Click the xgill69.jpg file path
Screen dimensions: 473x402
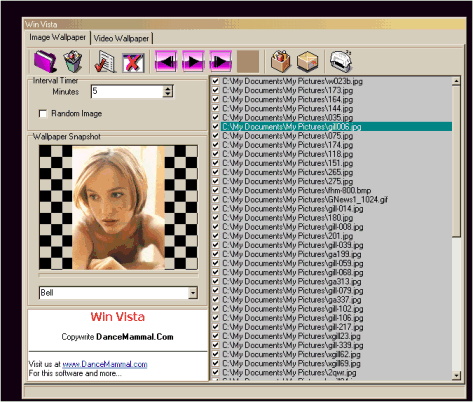pos(291,363)
